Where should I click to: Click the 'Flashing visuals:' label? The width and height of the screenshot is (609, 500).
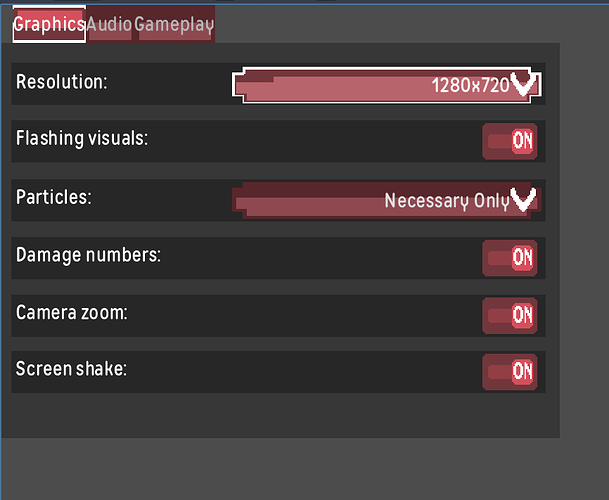point(82,138)
